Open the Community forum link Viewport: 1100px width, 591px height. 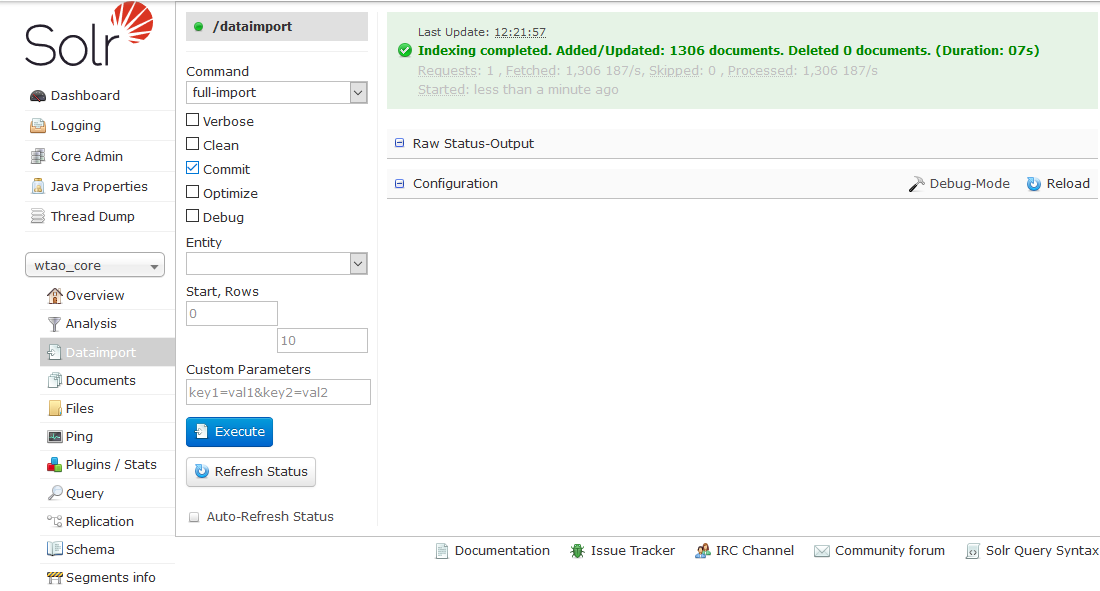click(x=890, y=551)
